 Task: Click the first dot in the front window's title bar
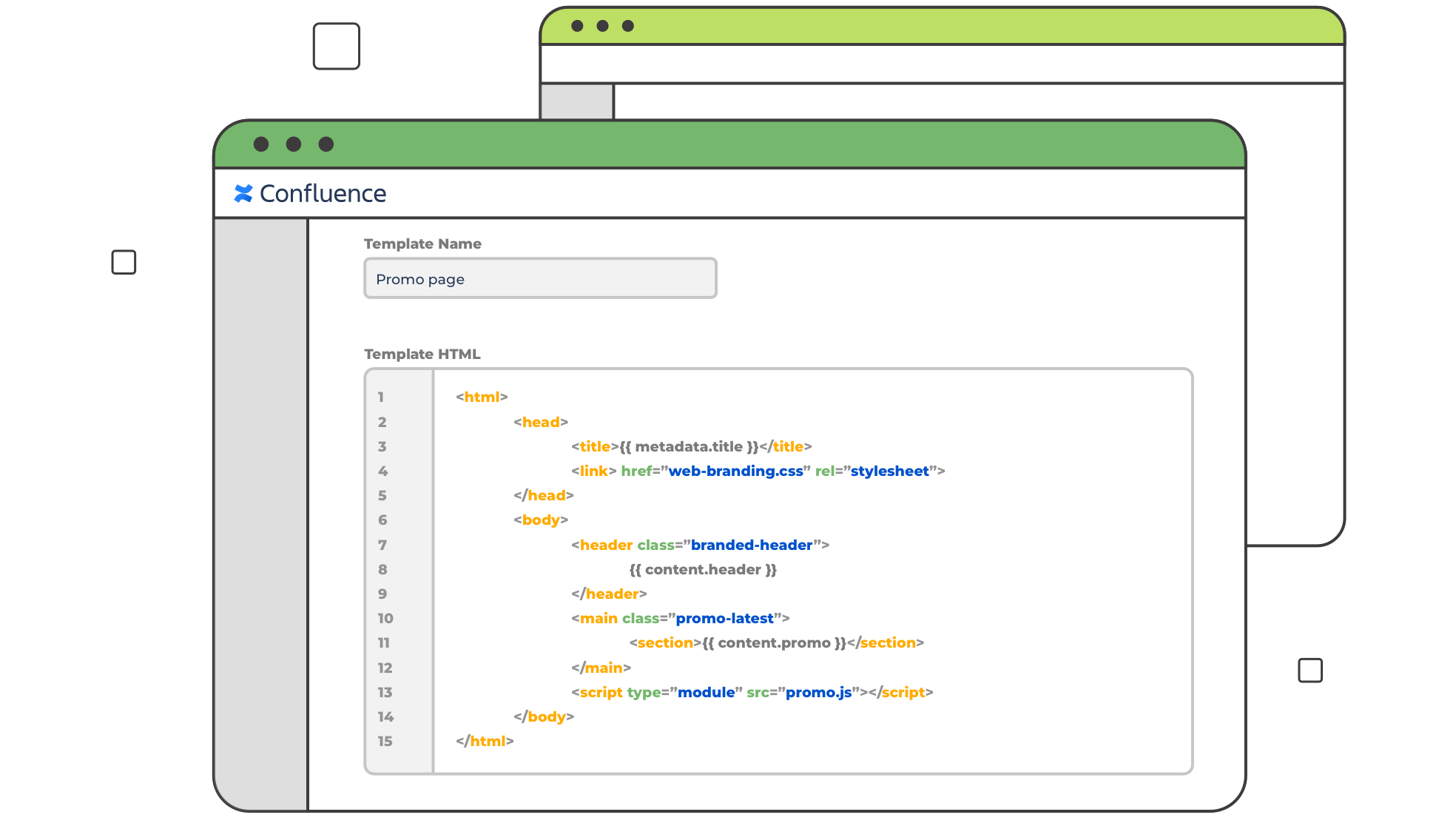[261, 144]
